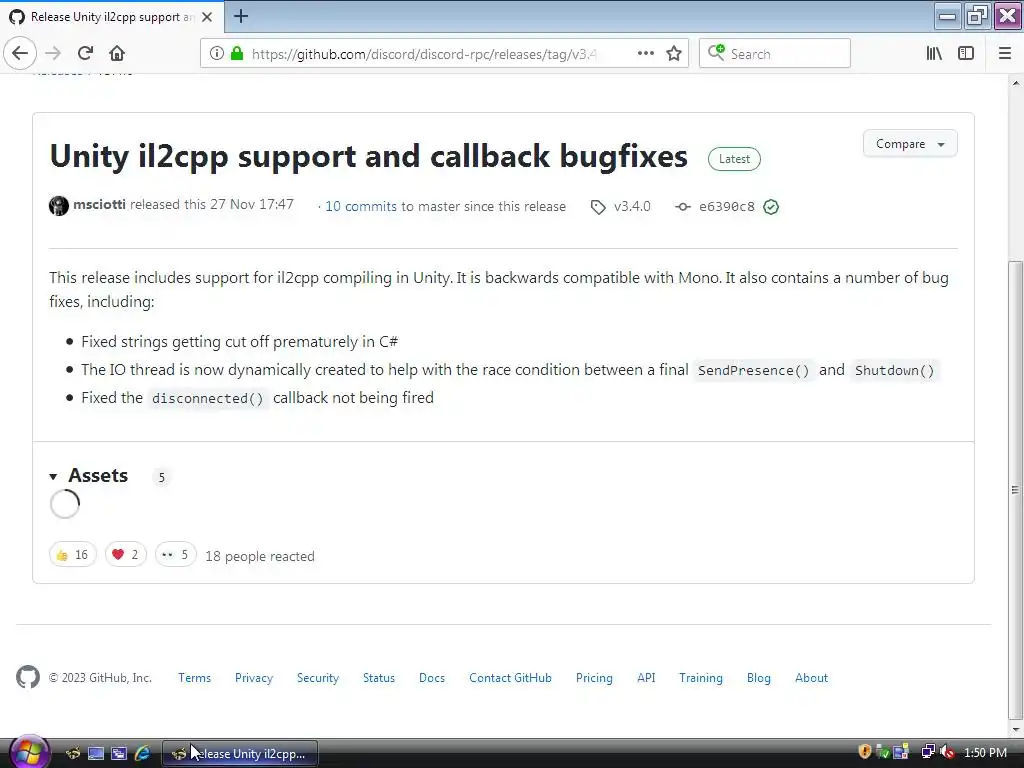Click Show Desktop quick launch icon
The width and height of the screenshot is (1024, 768).
coord(95,753)
